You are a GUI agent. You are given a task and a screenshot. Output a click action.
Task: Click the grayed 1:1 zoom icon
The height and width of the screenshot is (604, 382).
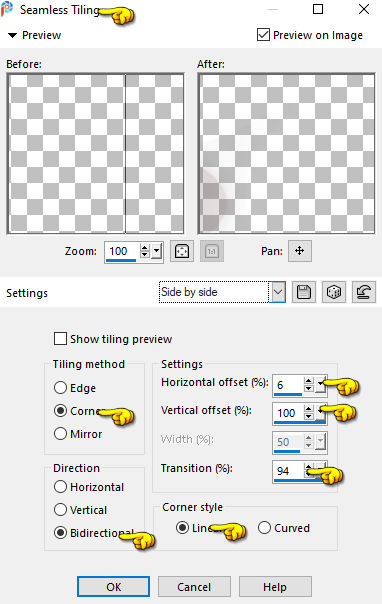(x=212, y=252)
